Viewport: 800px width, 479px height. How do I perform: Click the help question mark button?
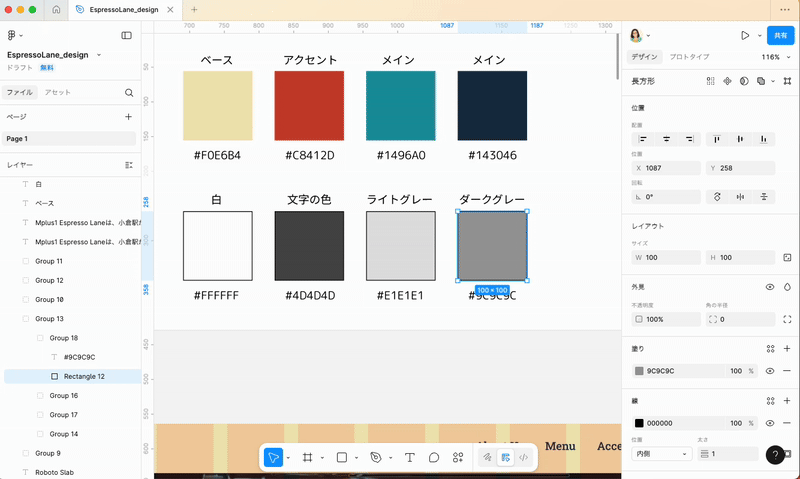click(x=775, y=455)
